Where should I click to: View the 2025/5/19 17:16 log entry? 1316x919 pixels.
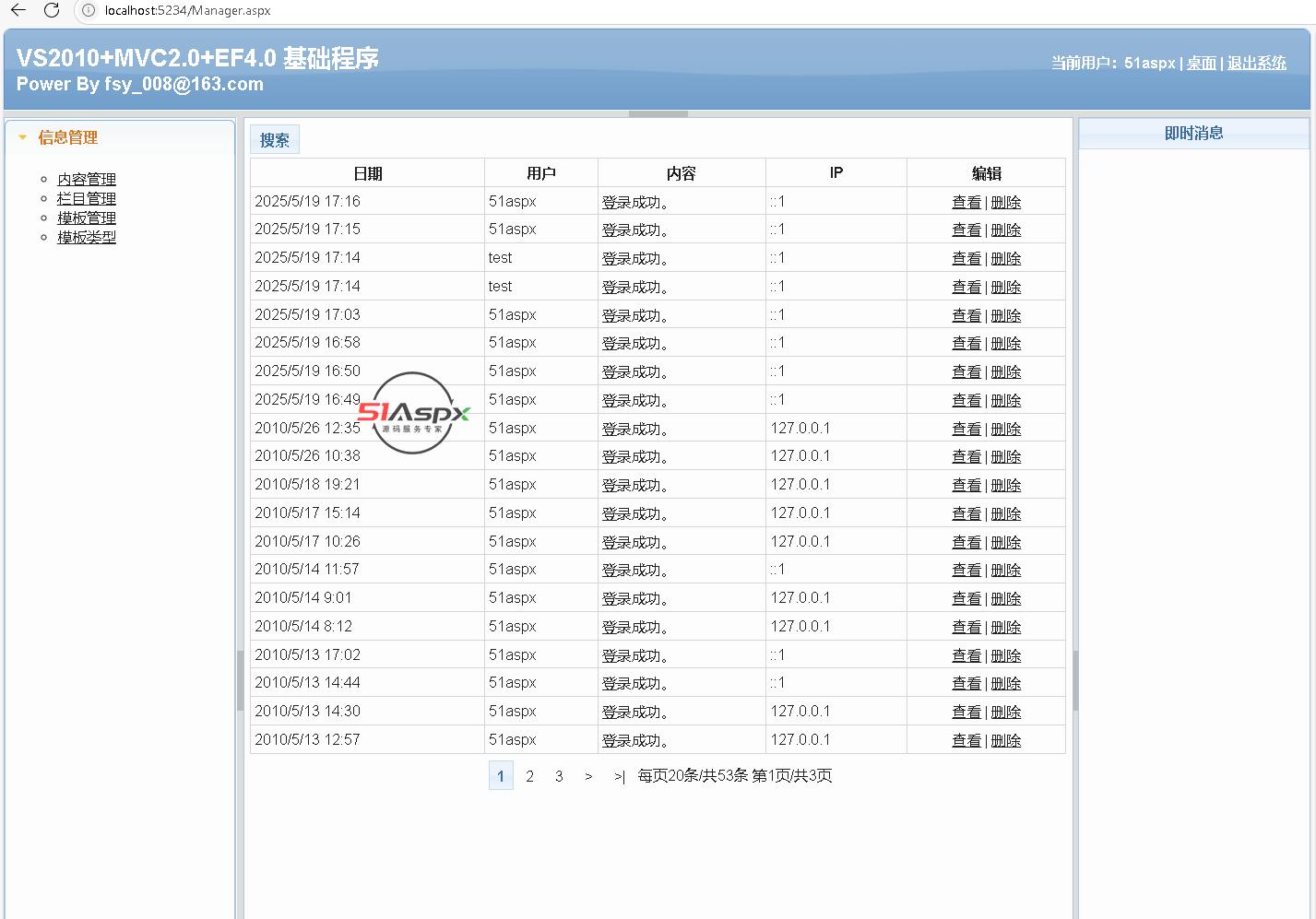(x=966, y=202)
